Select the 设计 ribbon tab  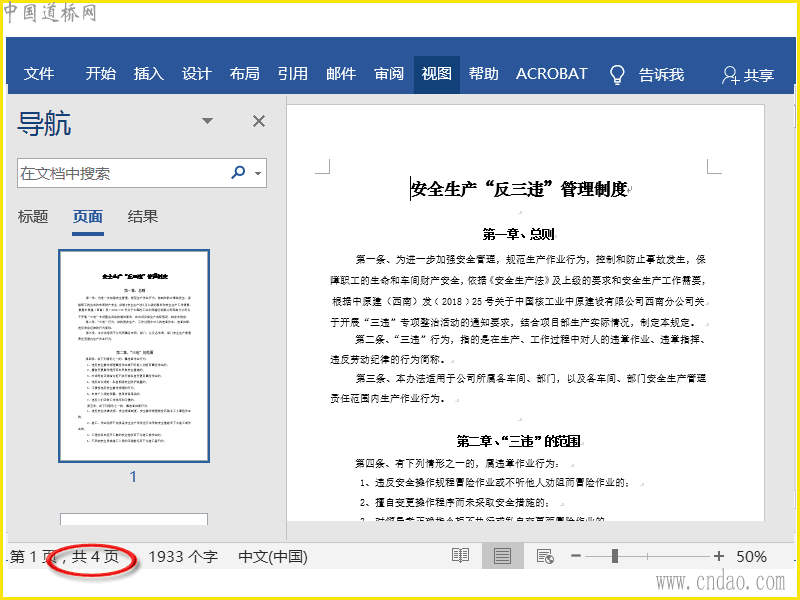click(196, 74)
